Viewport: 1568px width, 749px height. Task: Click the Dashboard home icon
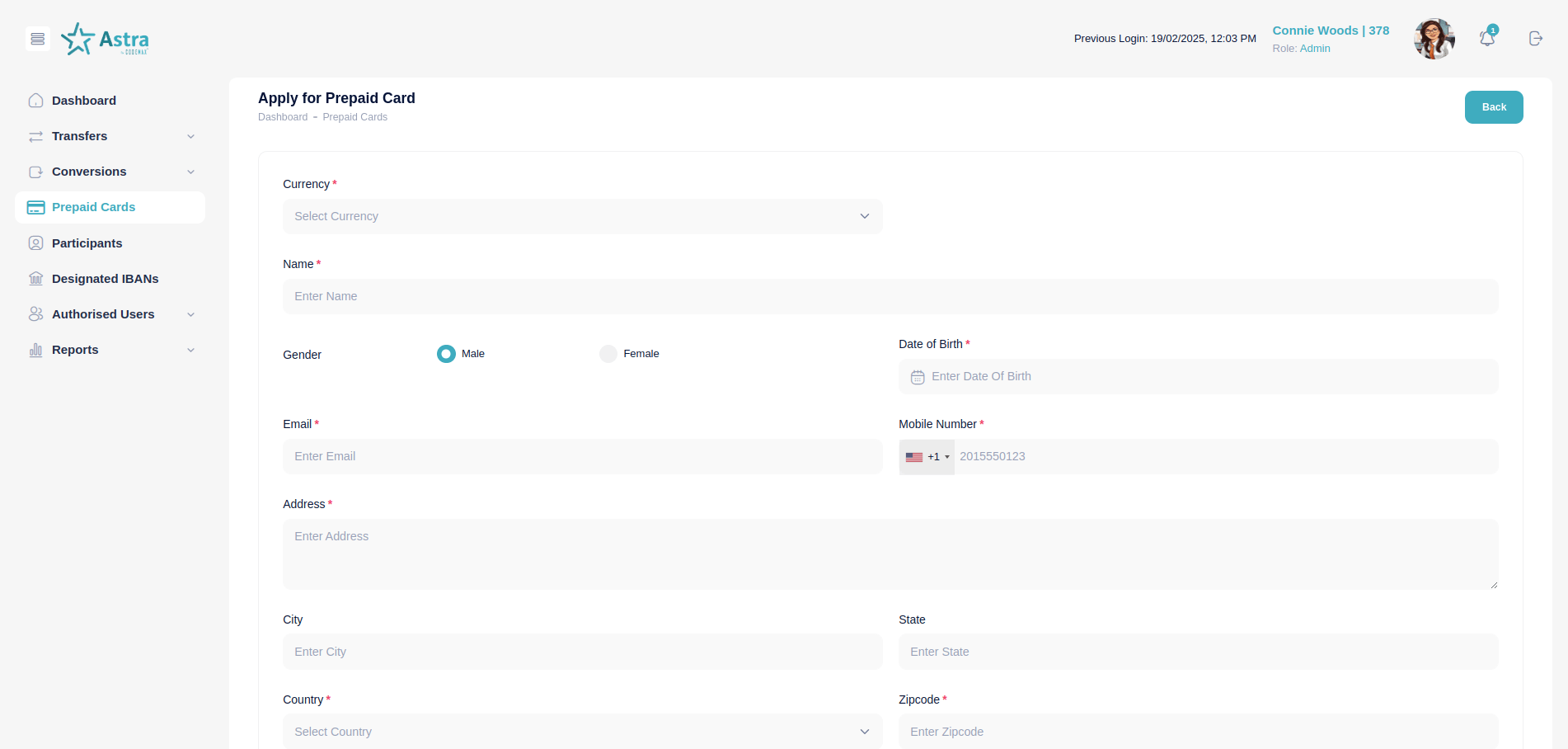[x=36, y=101]
